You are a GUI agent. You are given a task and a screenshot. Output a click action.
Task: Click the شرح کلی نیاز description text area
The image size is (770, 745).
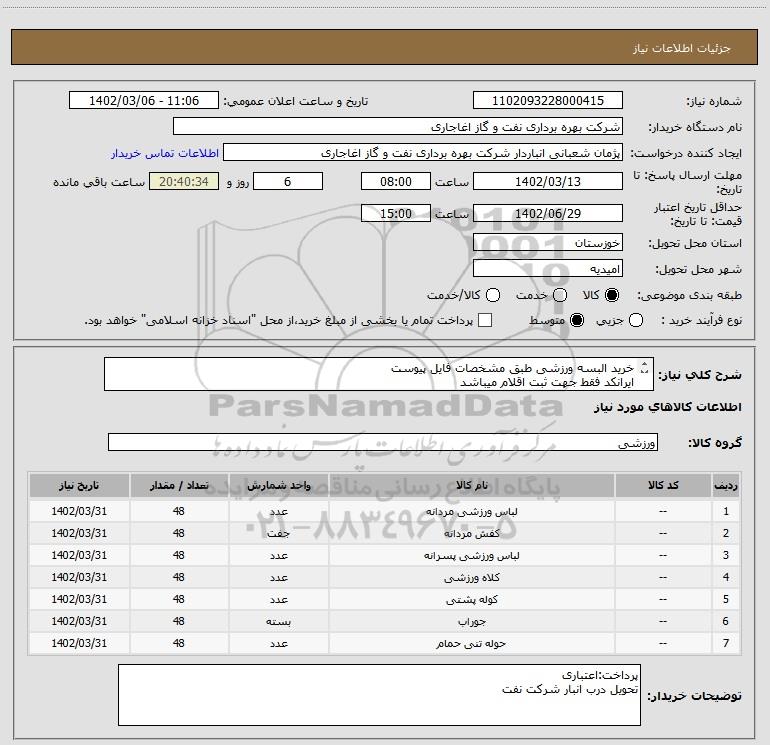click(379, 374)
